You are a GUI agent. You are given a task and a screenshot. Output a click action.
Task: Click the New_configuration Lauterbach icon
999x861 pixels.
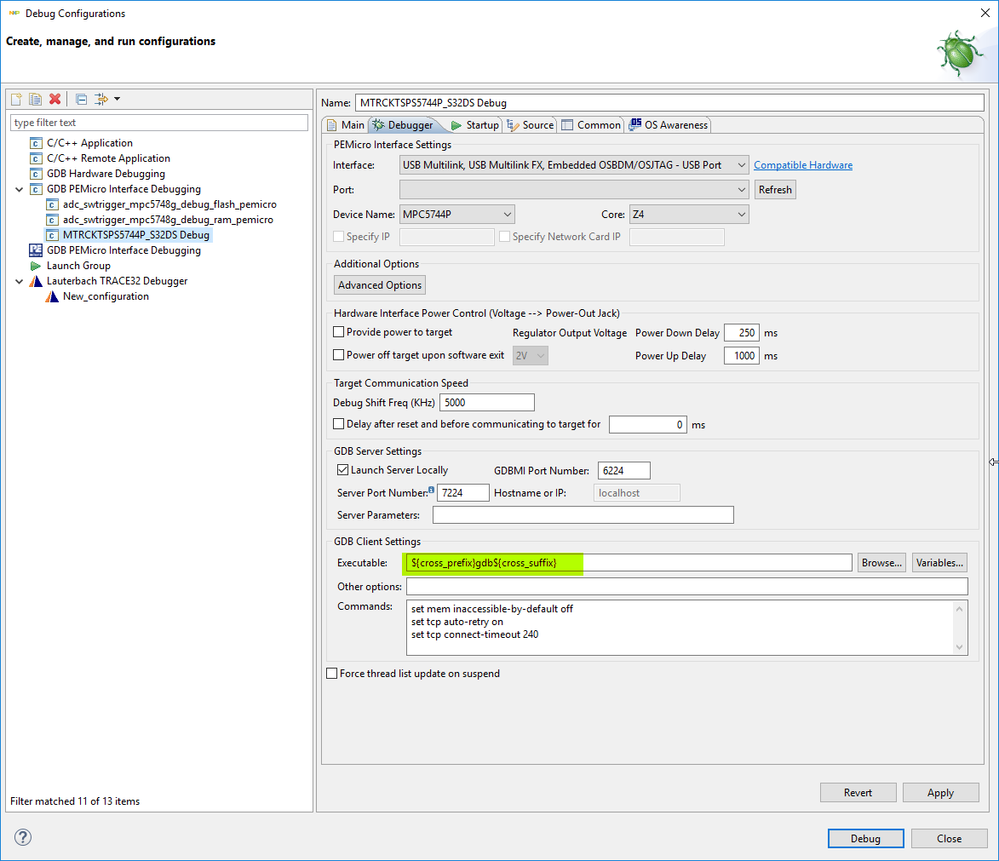pos(52,296)
